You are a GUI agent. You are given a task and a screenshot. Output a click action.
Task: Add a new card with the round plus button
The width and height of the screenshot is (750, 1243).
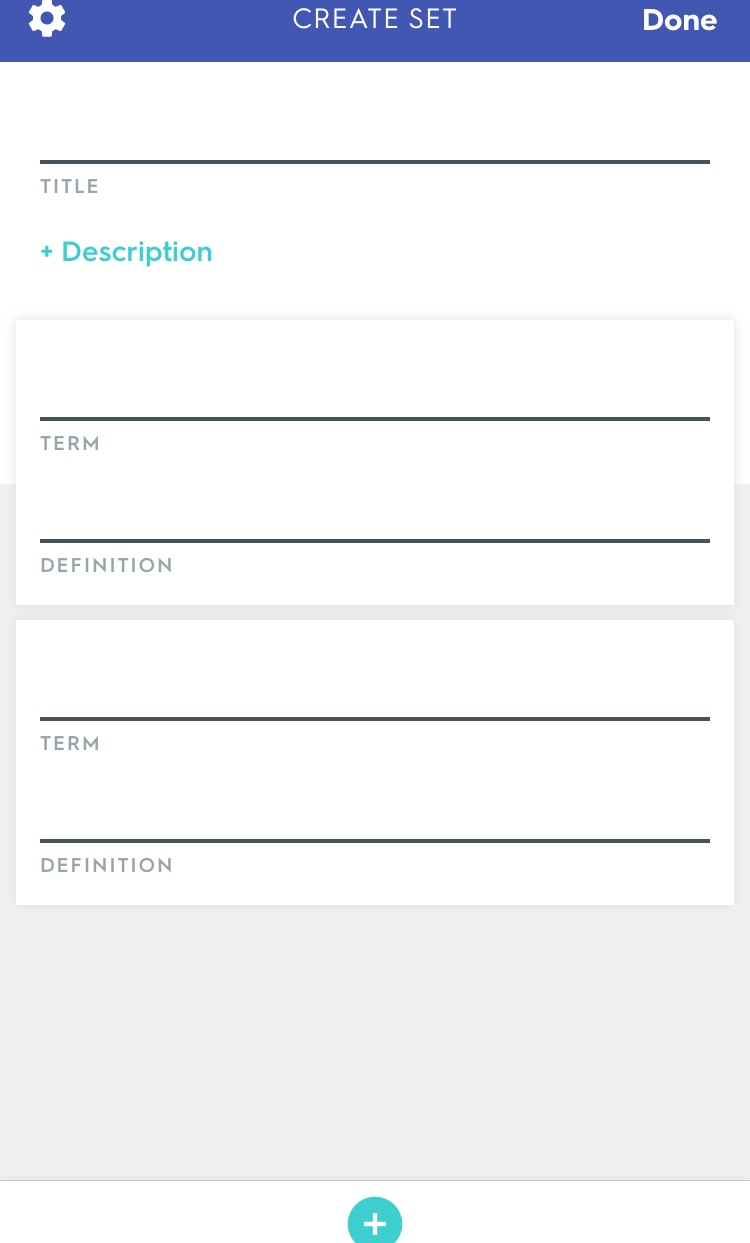[375, 1221]
